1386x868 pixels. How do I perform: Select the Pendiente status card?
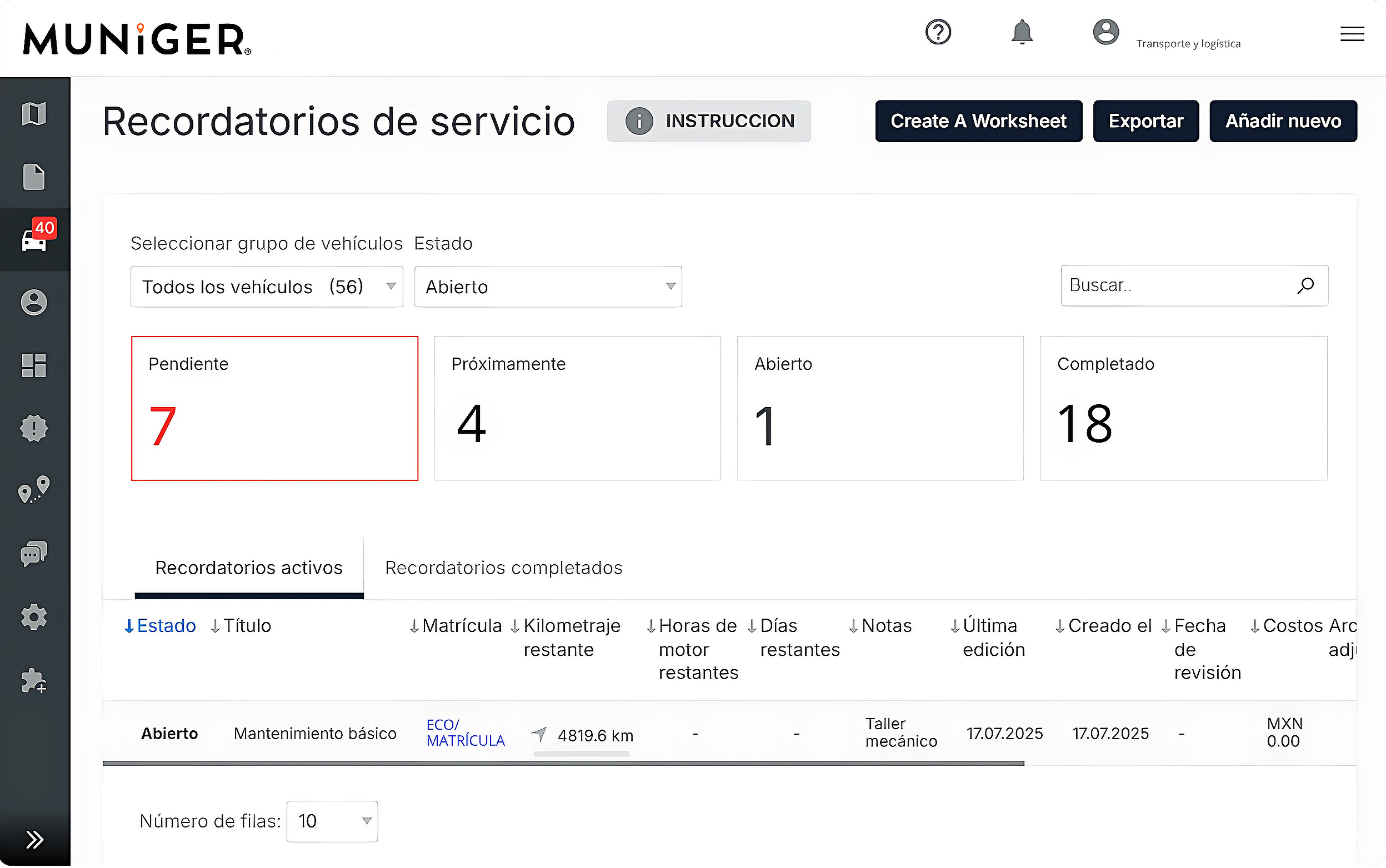(274, 408)
